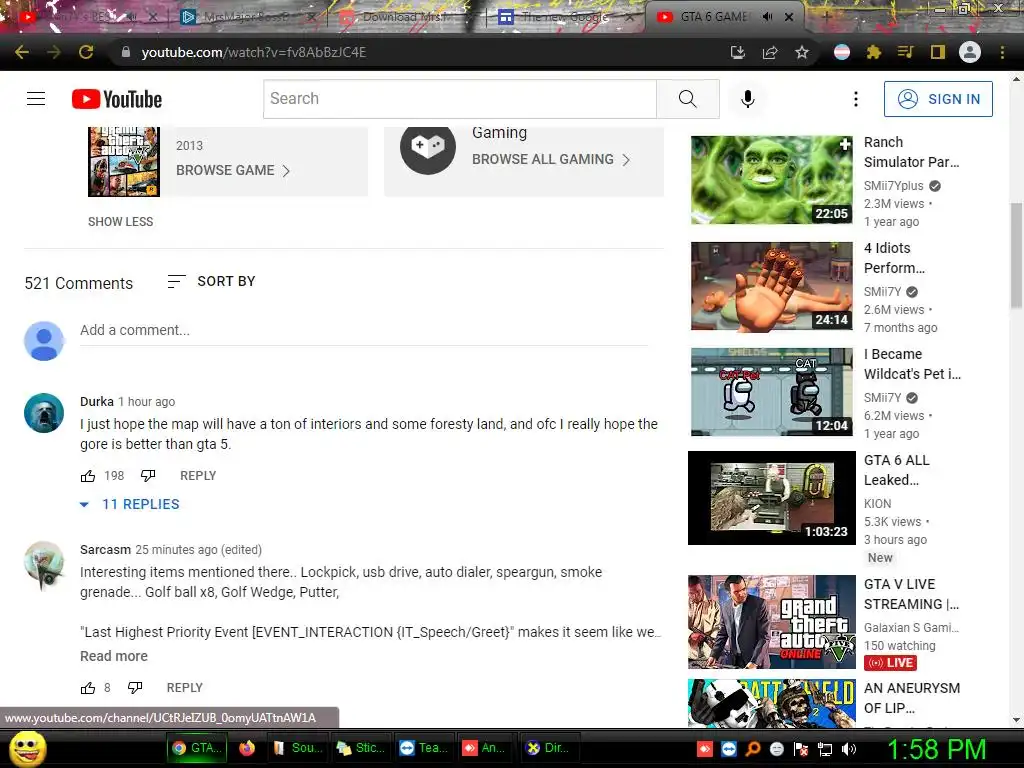This screenshot has width=1024, height=768.
Task: Click the tray magnifier search icon
Action: (x=752, y=749)
